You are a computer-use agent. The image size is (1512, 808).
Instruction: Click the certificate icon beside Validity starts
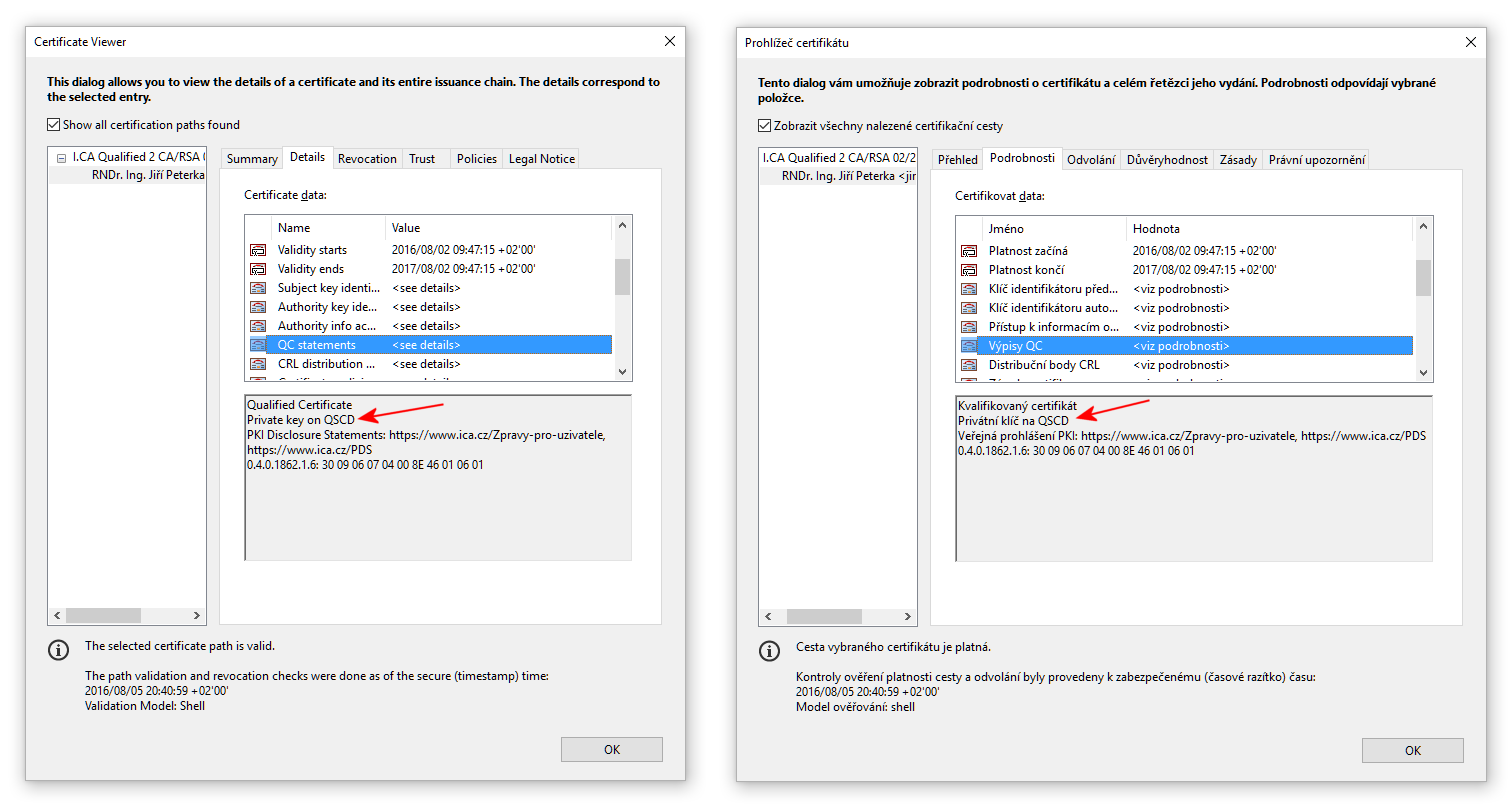point(258,250)
